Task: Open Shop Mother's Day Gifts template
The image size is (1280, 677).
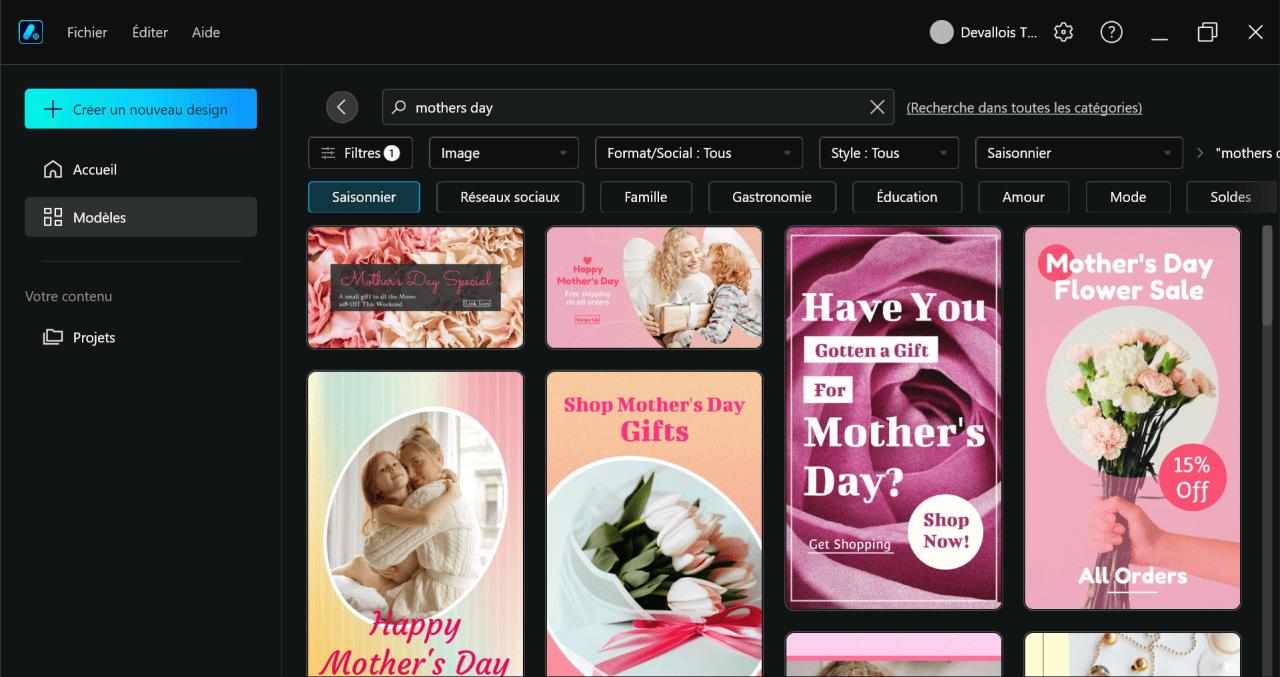Action: [654, 524]
